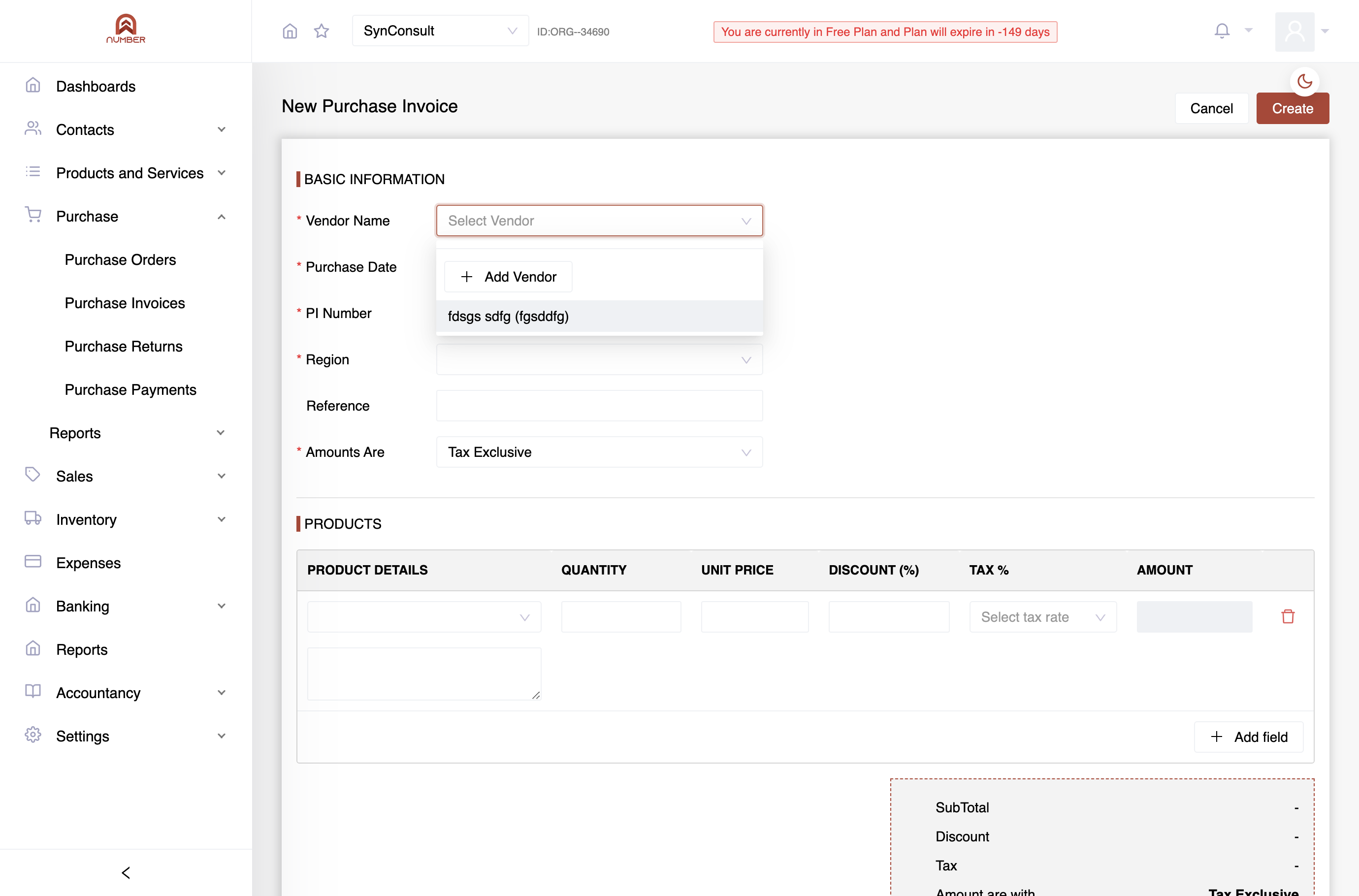Click the star favorite icon
Viewport: 1359px width, 896px height.
coord(321,31)
